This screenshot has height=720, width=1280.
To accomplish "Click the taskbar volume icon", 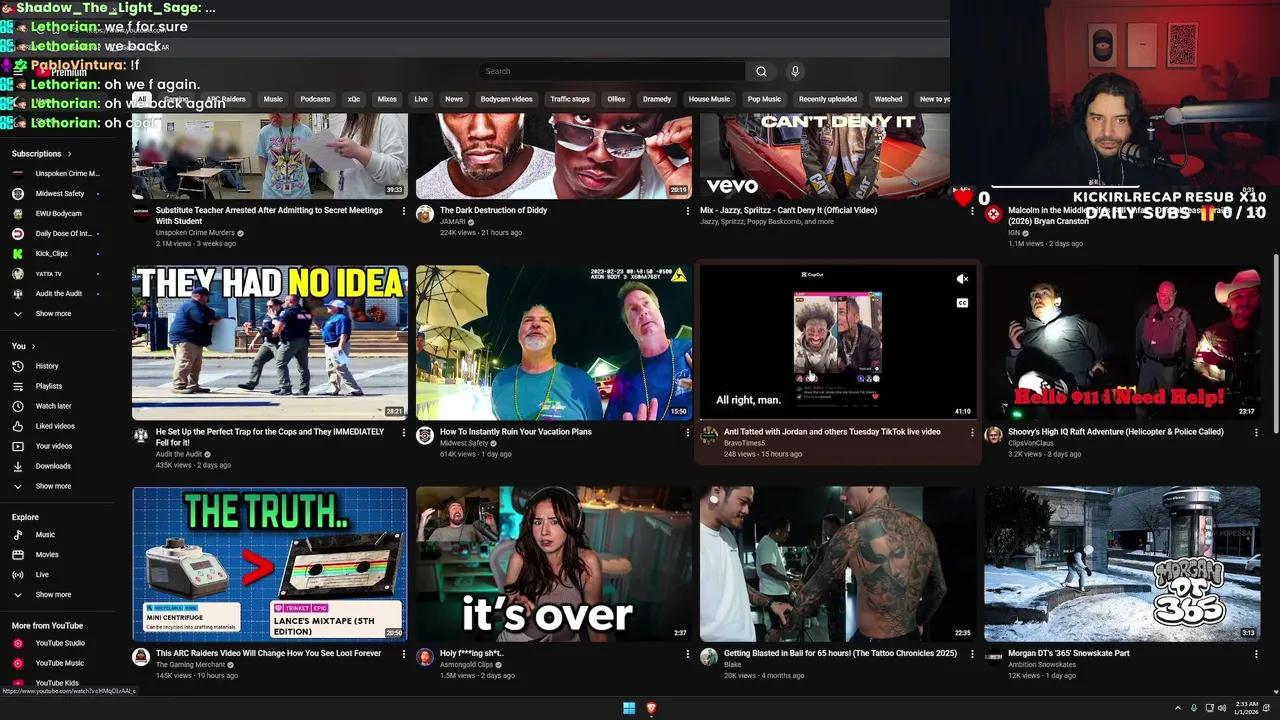I will pyautogui.click(x=1222, y=708).
